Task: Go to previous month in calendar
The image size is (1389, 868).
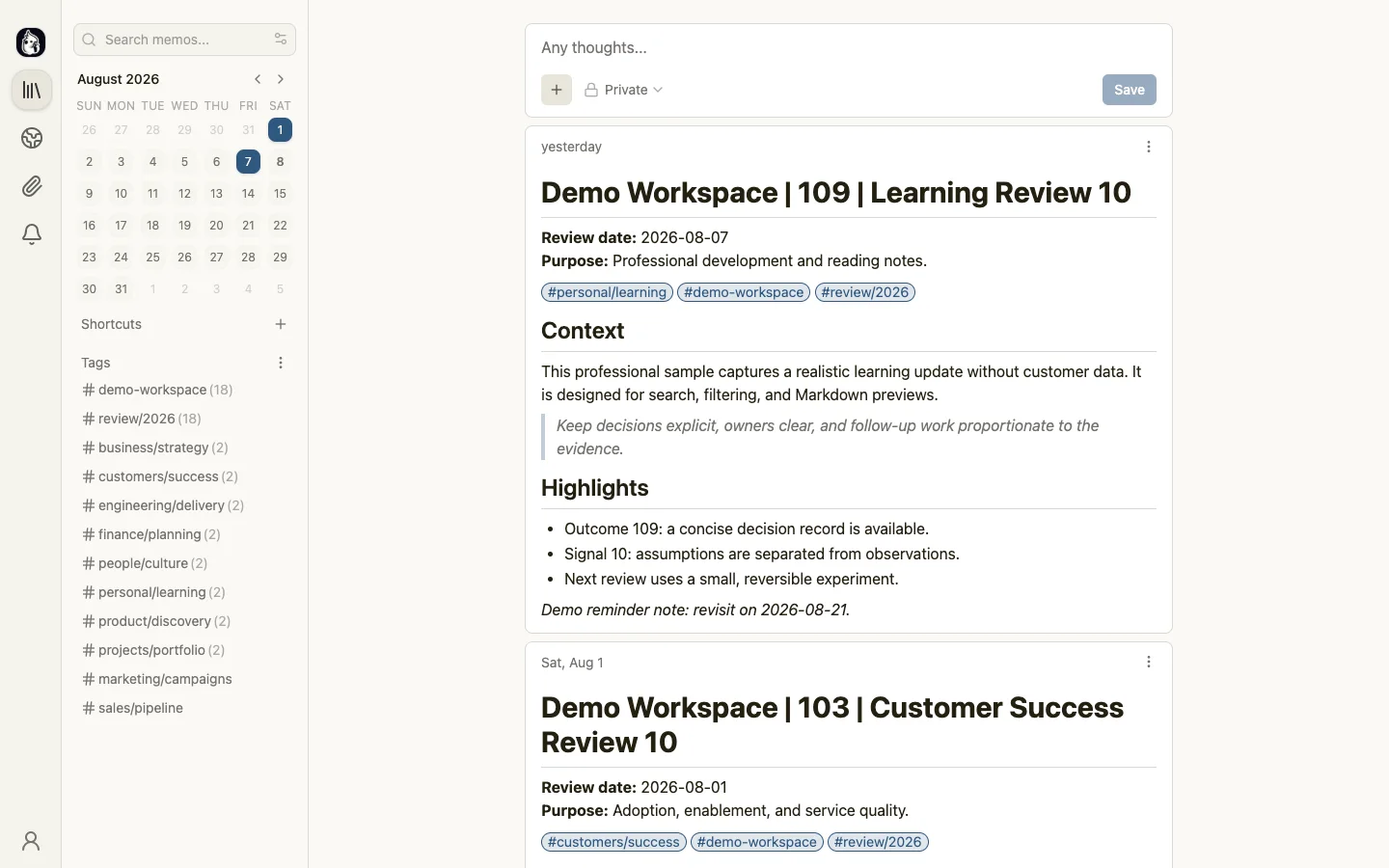Action: click(x=258, y=79)
